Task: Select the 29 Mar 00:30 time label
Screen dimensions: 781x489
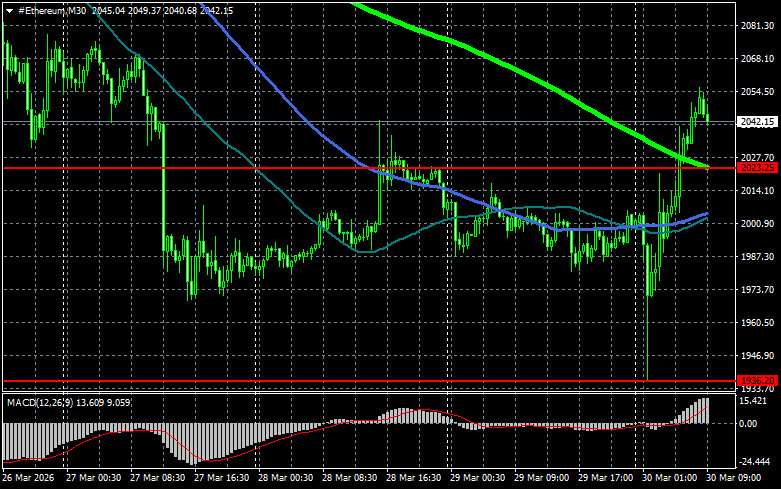Action: (x=478, y=478)
